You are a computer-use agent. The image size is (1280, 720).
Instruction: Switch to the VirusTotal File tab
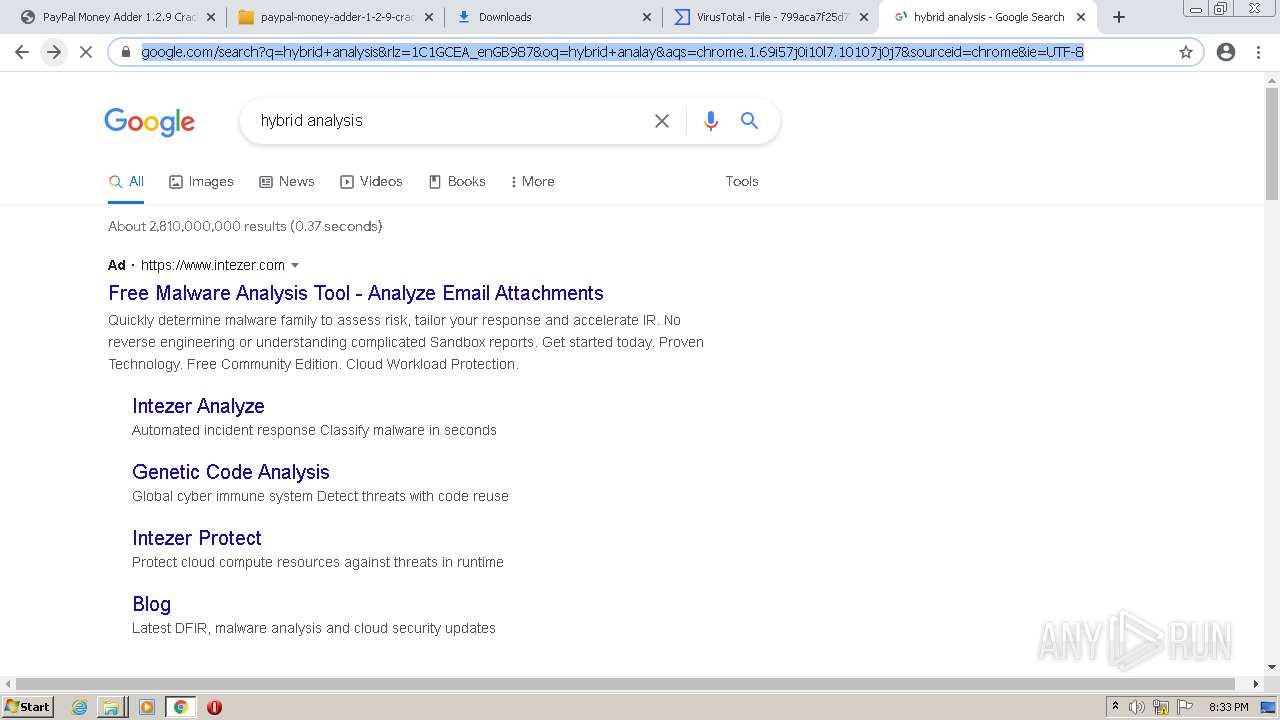coord(771,17)
